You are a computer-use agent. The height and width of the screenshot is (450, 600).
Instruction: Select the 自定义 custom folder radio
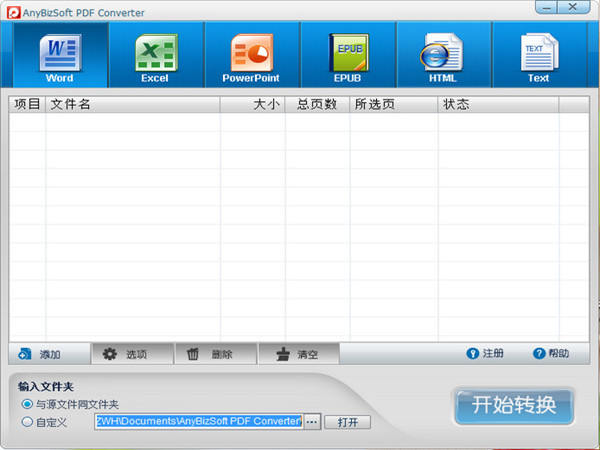point(27,422)
